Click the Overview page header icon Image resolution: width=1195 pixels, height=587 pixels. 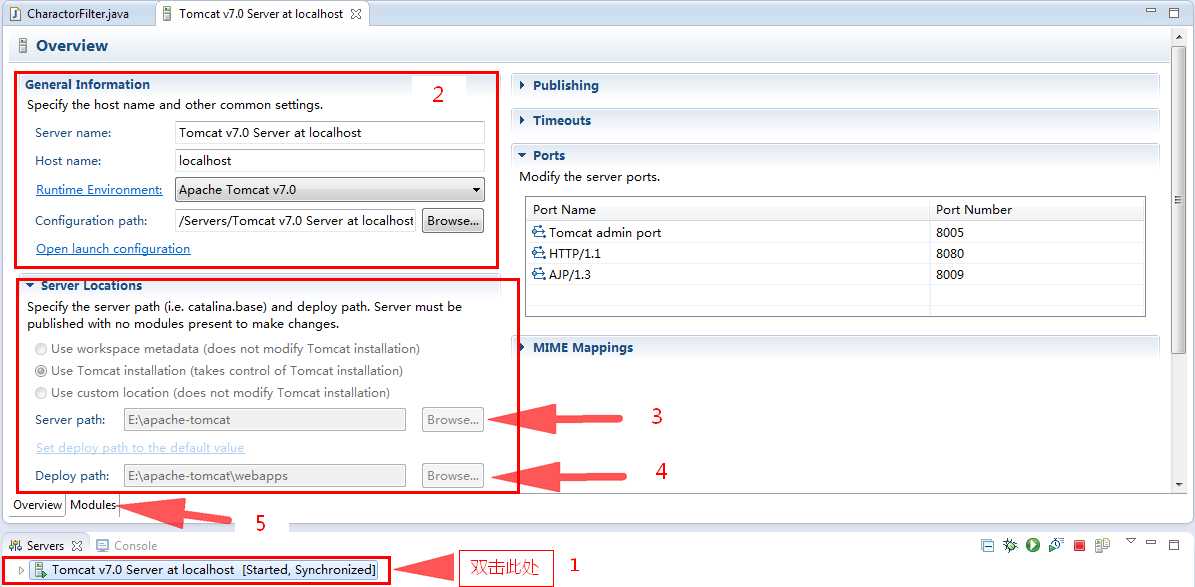23,46
